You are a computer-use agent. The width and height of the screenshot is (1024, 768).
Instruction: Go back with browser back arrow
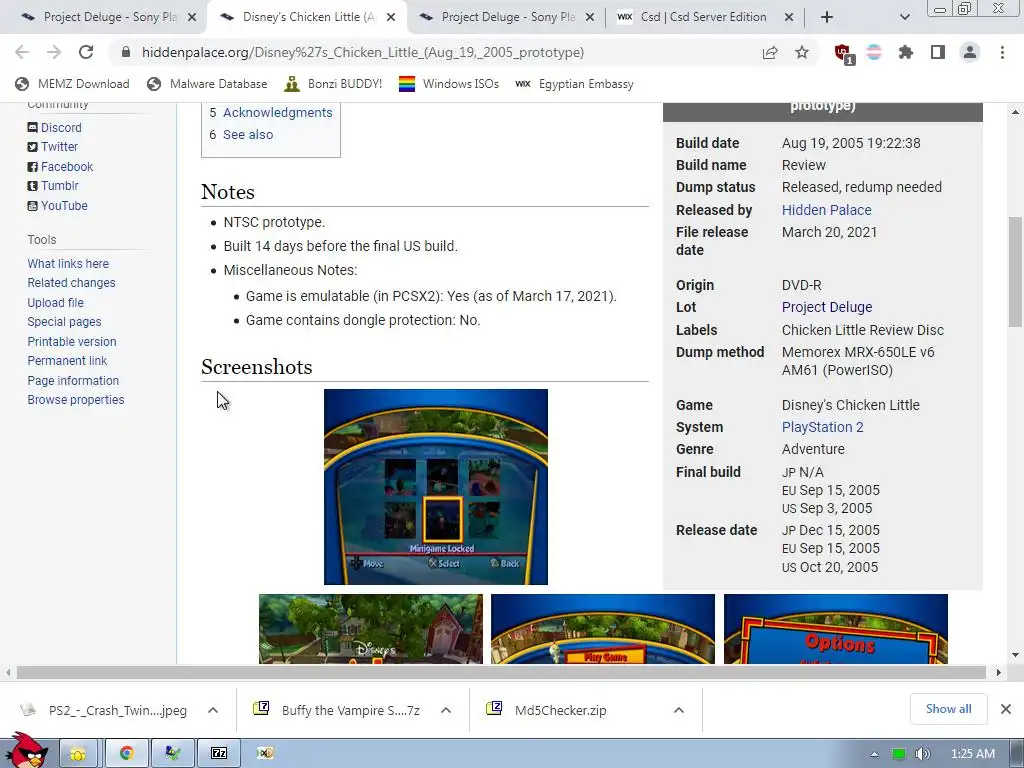[22, 52]
